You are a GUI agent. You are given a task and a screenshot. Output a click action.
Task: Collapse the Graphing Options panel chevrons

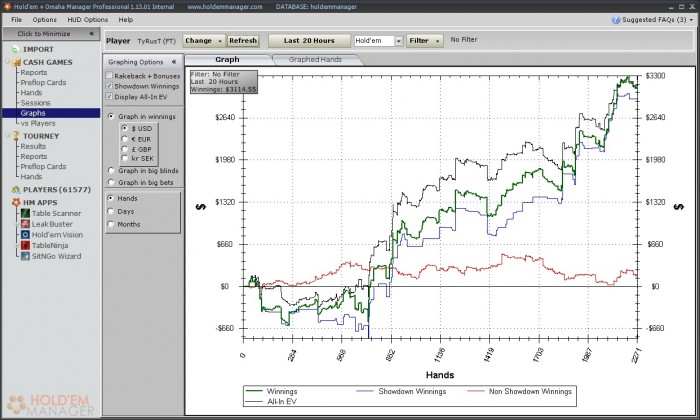tap(174, 62)
